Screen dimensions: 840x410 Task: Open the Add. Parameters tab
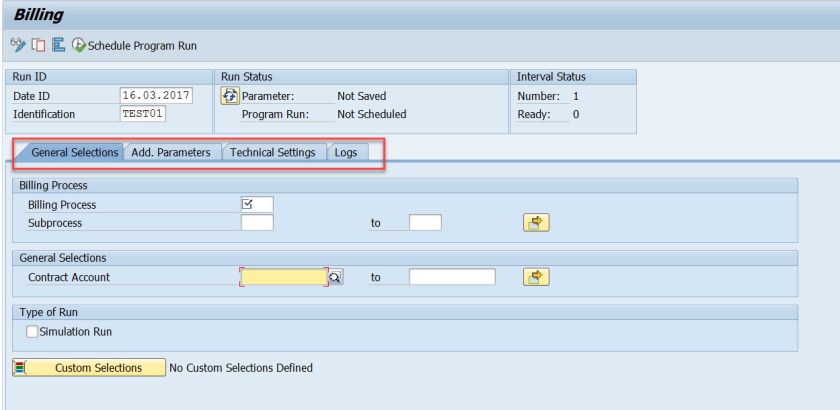coord(171,152)
